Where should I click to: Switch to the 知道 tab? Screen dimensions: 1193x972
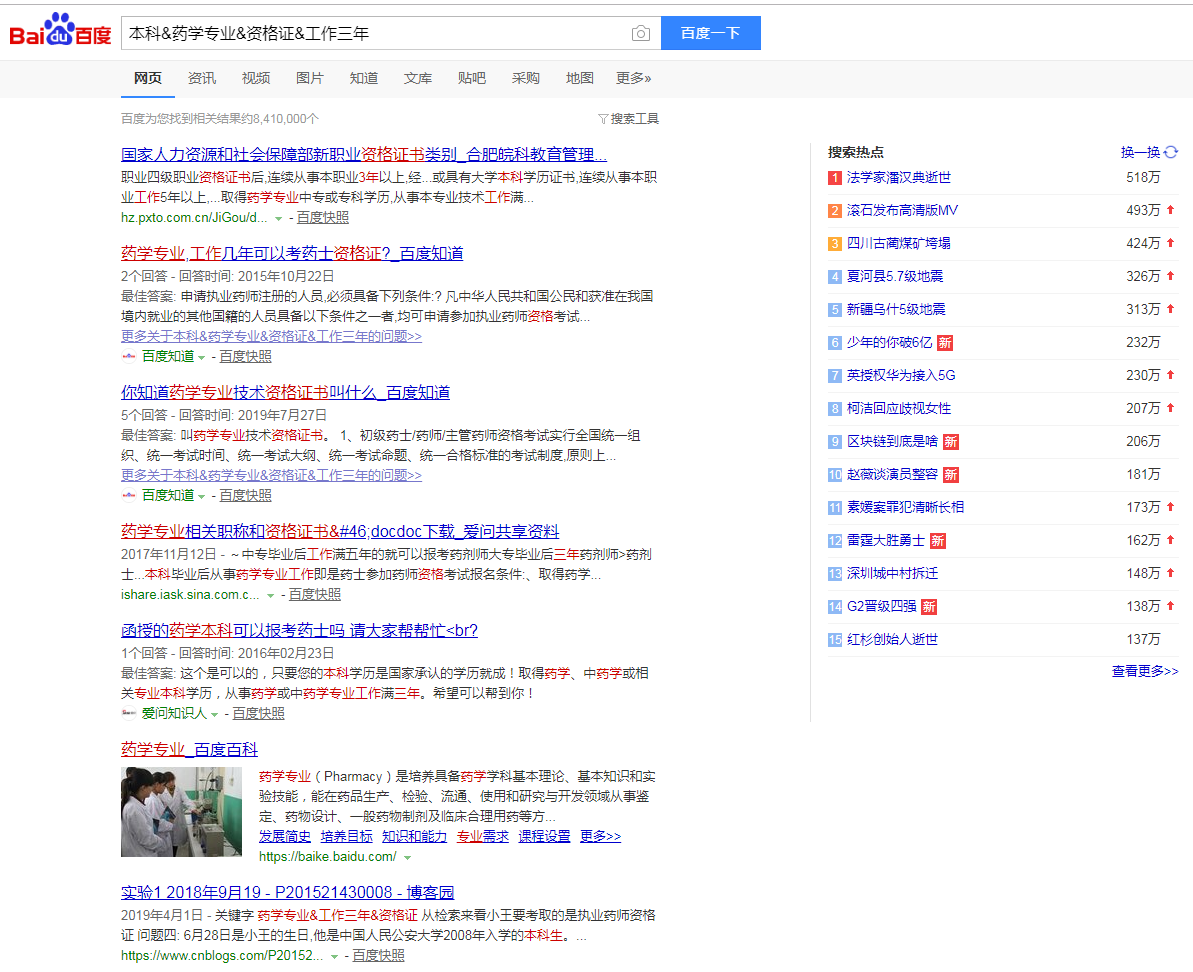point(364,78)
